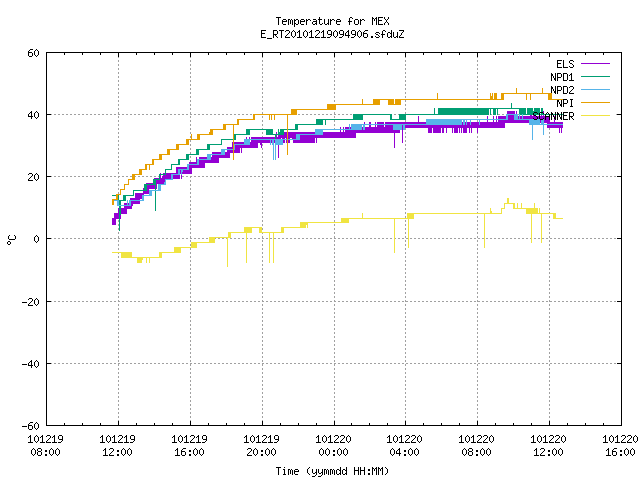The image size is (640, 480).
Task: Click the y-axis label 20
Action: [x=33, y=178]
